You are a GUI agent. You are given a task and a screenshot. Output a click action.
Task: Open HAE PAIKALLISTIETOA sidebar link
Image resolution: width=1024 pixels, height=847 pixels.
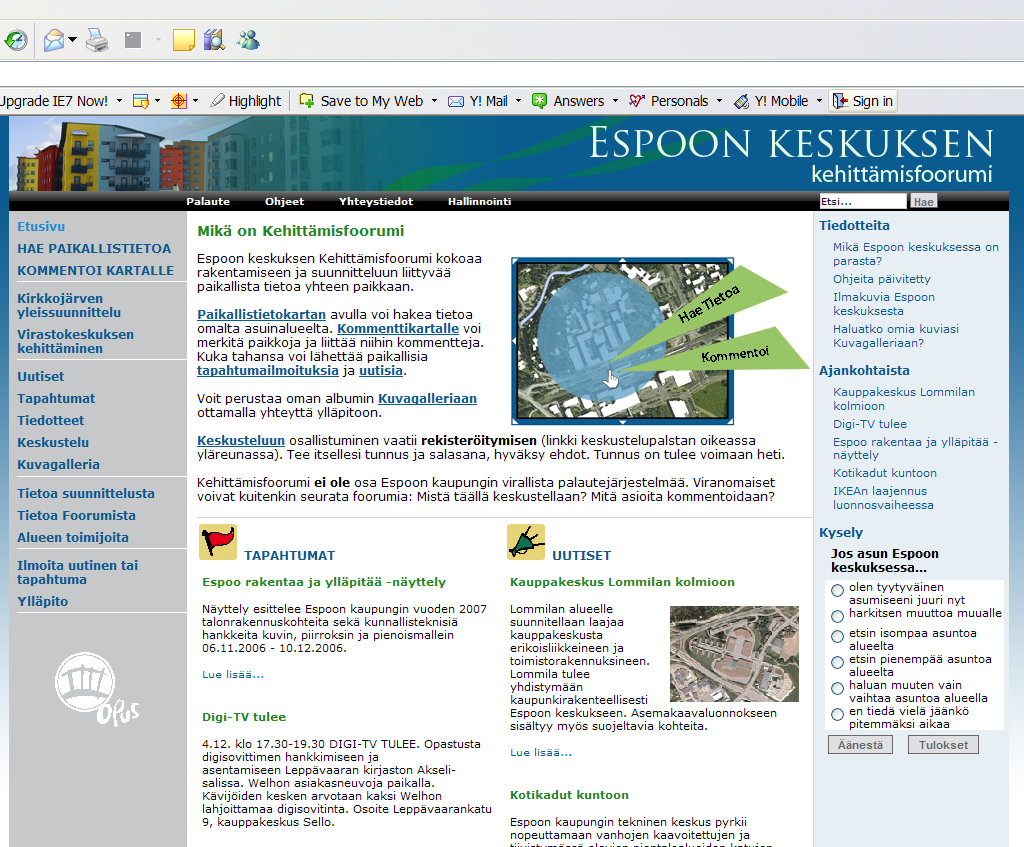tap(94, 249)
